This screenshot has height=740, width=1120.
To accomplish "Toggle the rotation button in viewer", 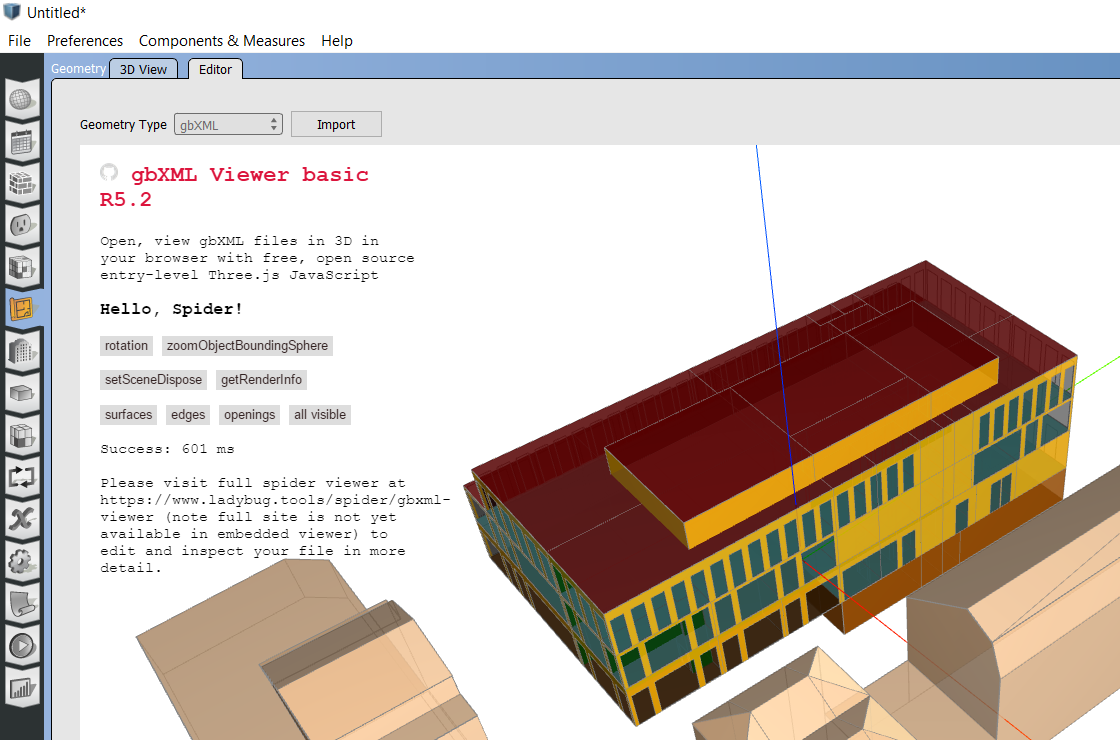I will click(x=126, y=346).
